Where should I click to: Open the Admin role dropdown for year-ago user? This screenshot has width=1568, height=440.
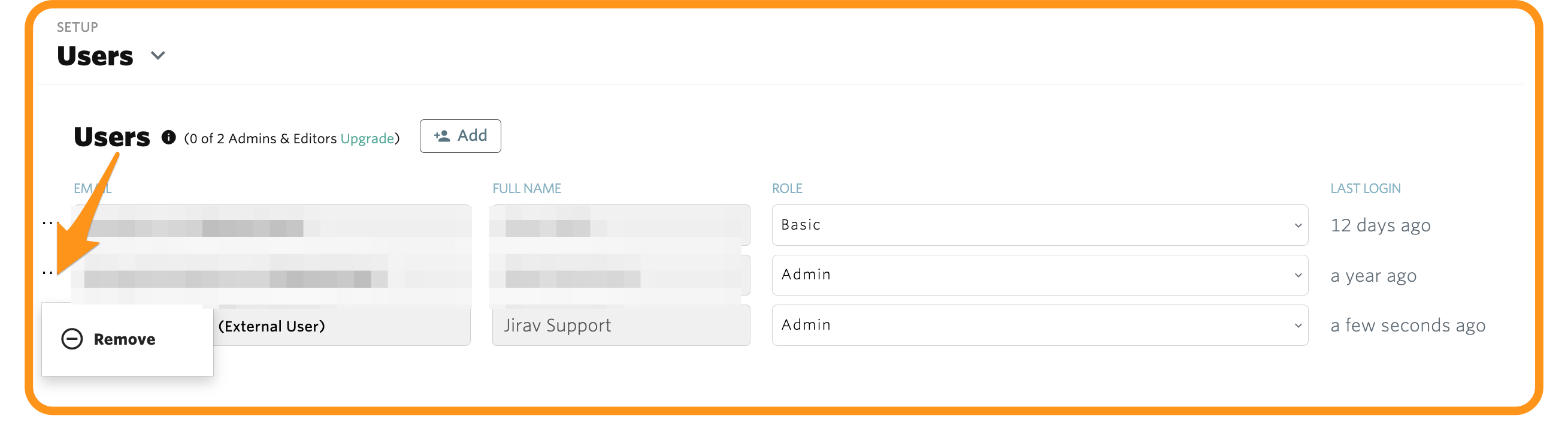1040,275
